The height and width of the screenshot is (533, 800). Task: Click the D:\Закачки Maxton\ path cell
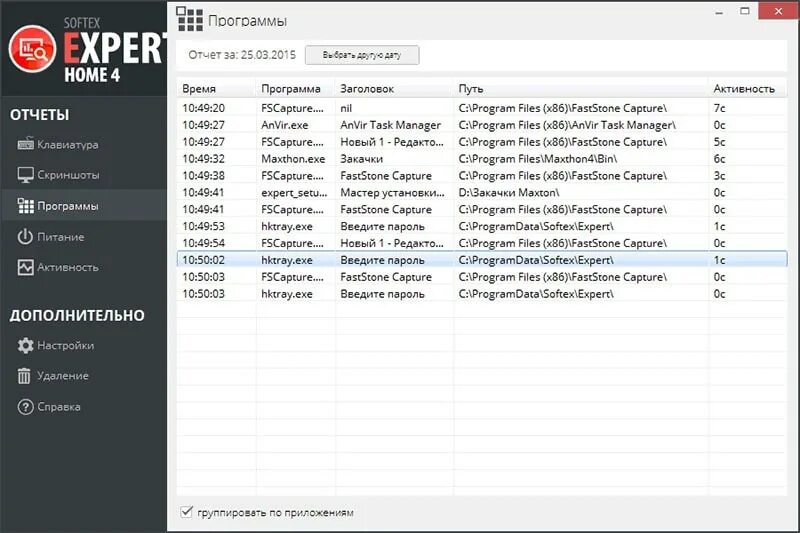(x=509, y=193)
